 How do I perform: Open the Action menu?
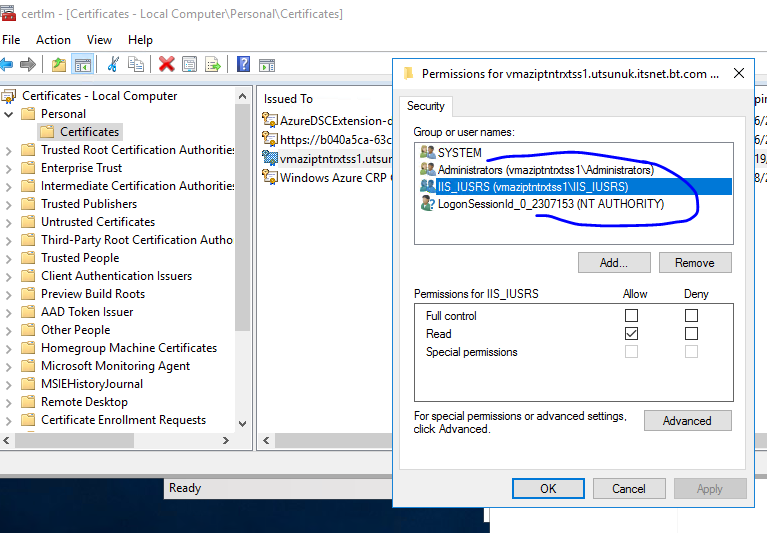click(53, 40)
